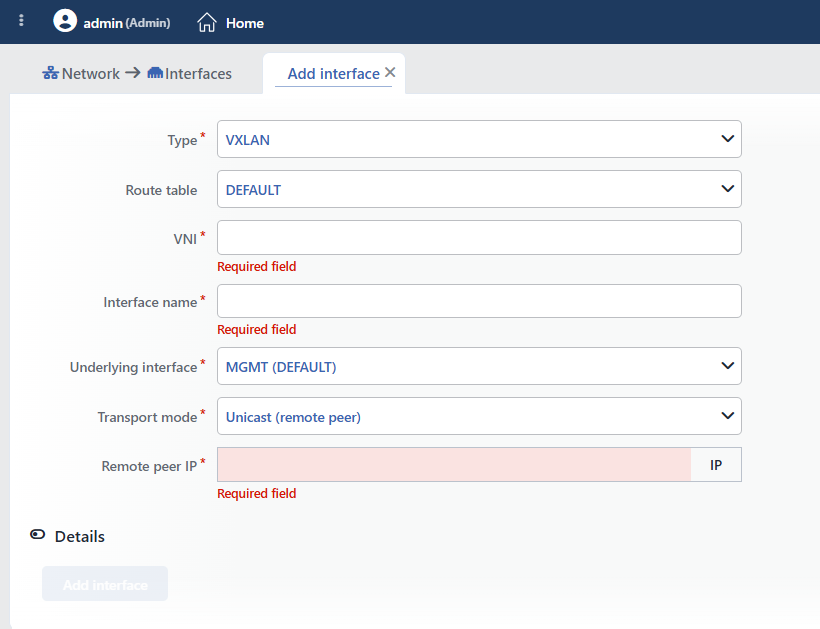Image resolution: width=820 pixels, height=629 pixels.
Task: Close the Add interface tab
Action: click(390, 72)
